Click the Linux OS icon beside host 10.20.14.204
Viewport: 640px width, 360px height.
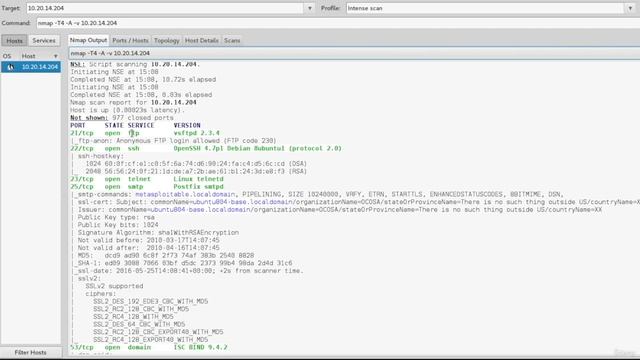(11, 67)
